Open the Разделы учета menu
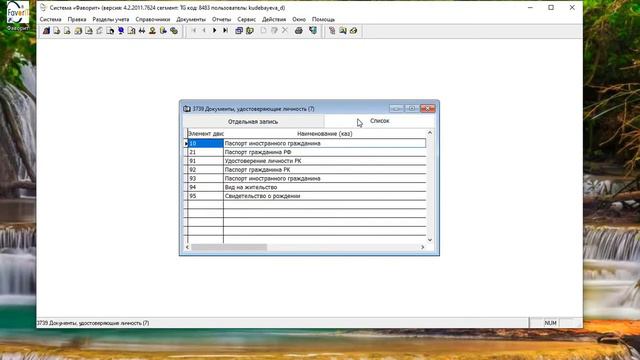Image resolution: width=640 pixels, height=360 pixels. [x=111, y=19]
